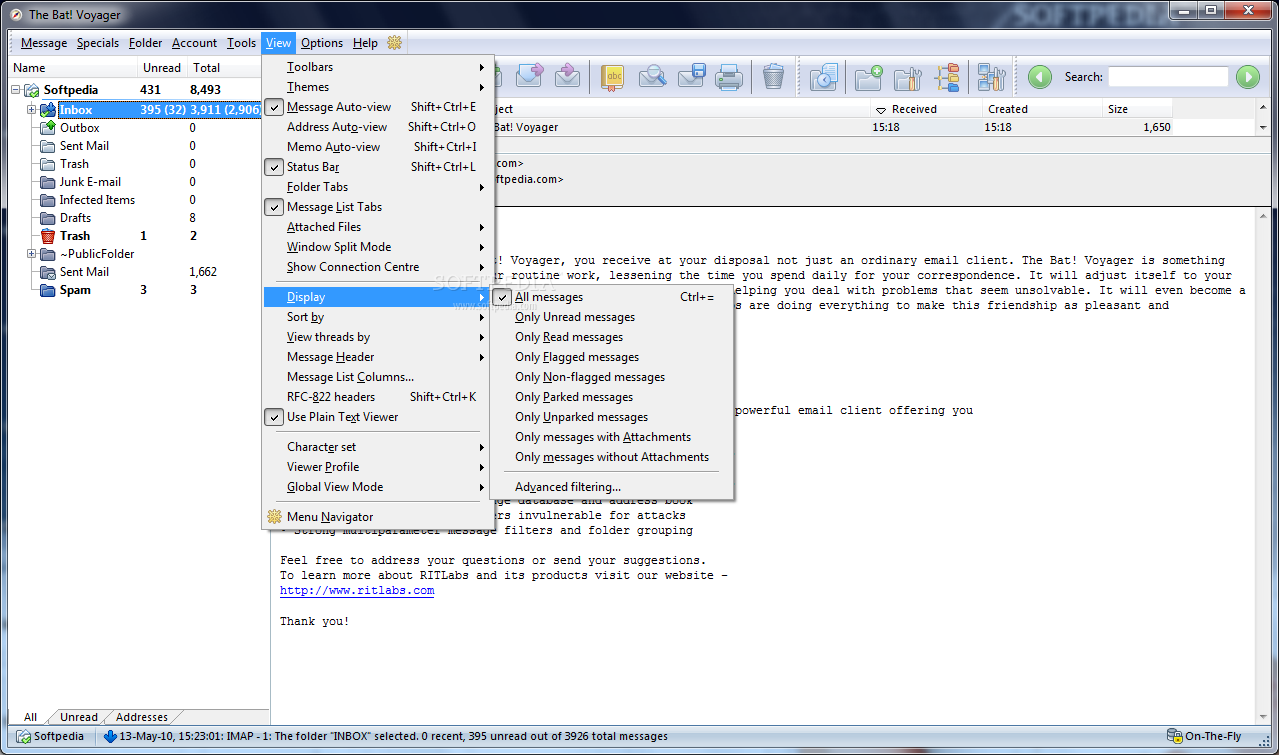Open the Options menu
1279x755 pixels.
tap(322, 43)
